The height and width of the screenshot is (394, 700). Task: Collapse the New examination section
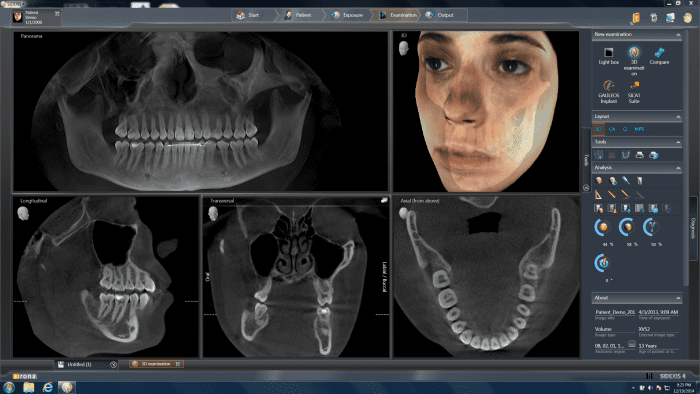pyautogui.click(x=678, y=34)
